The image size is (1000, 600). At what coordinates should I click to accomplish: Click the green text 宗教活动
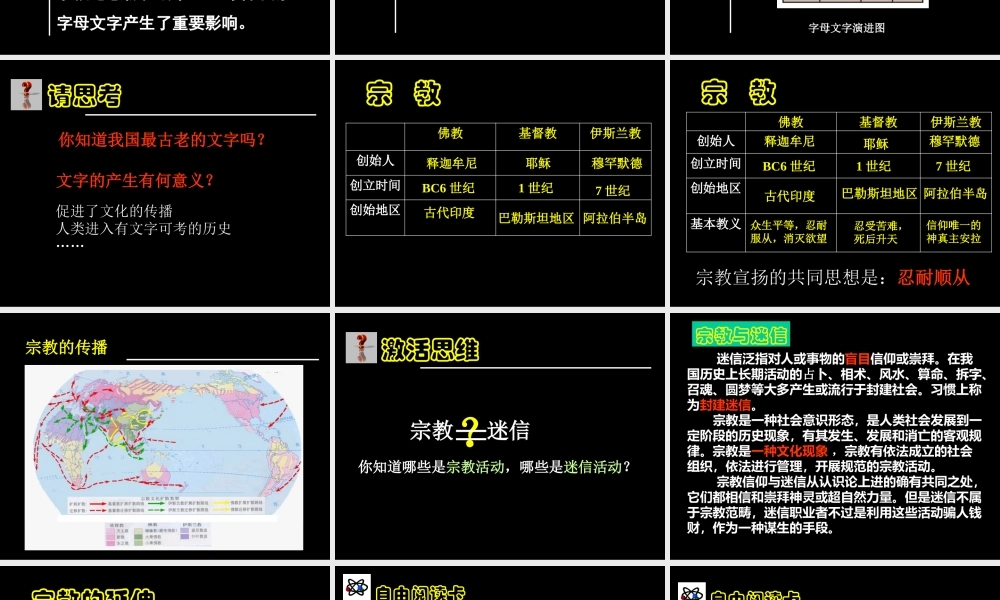[475, 467]
